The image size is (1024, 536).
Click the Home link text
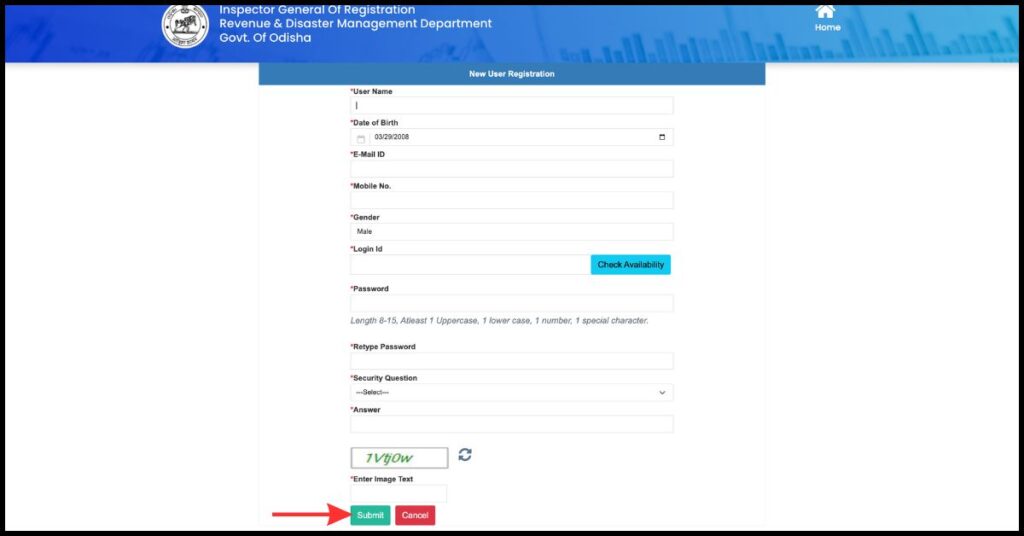(x=827, y=27)
